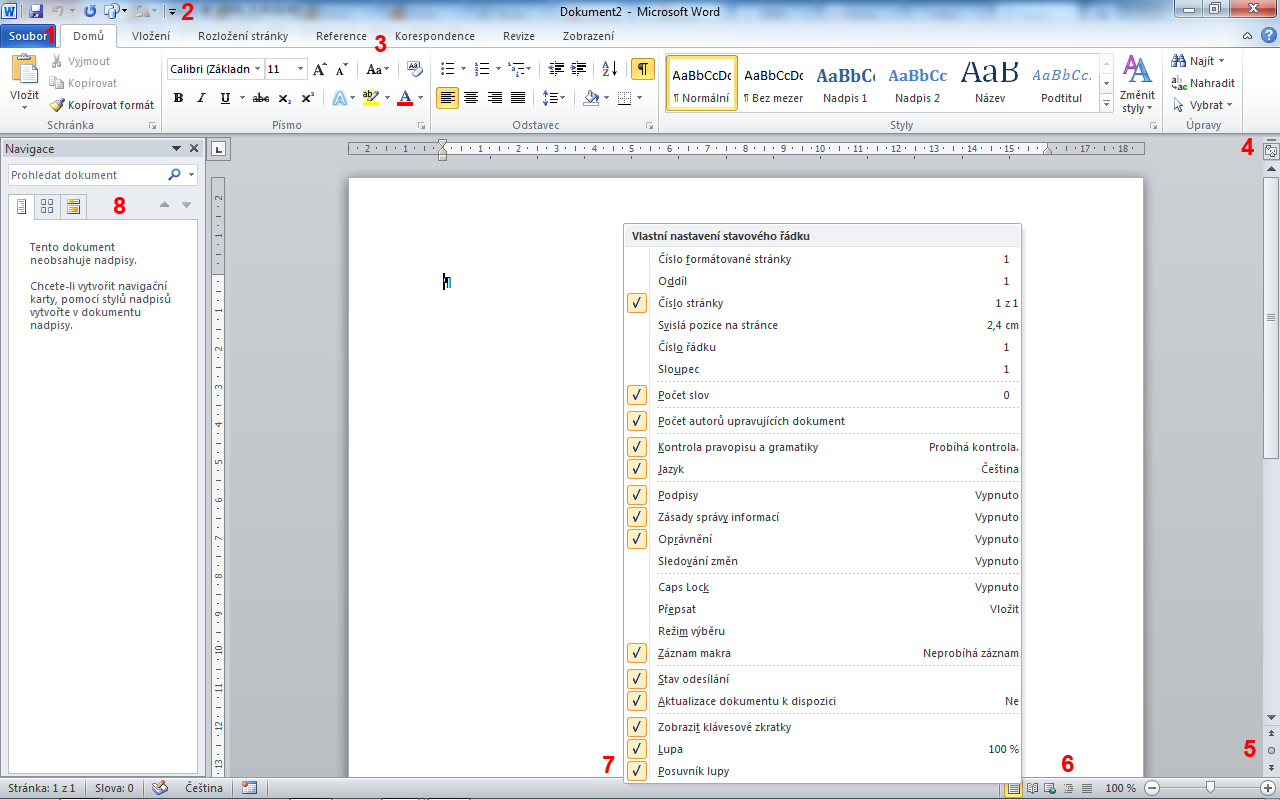Screen dimensions: 1280x800
Task: Click Nahradit button
Action: tap(1203, 83)
